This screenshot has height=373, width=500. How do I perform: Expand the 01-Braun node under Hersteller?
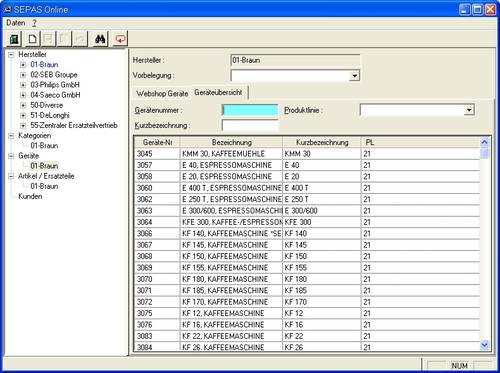(x=23, y=65)
